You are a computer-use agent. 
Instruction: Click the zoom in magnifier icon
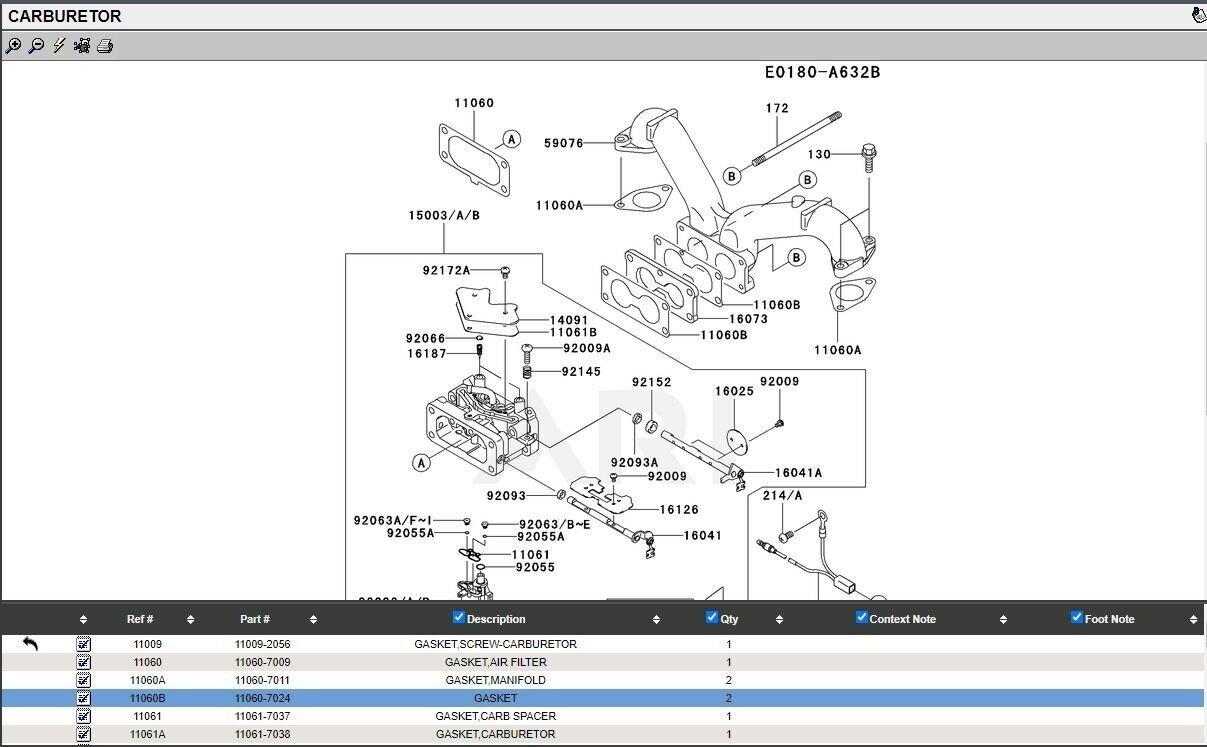(x=13, y=46)
